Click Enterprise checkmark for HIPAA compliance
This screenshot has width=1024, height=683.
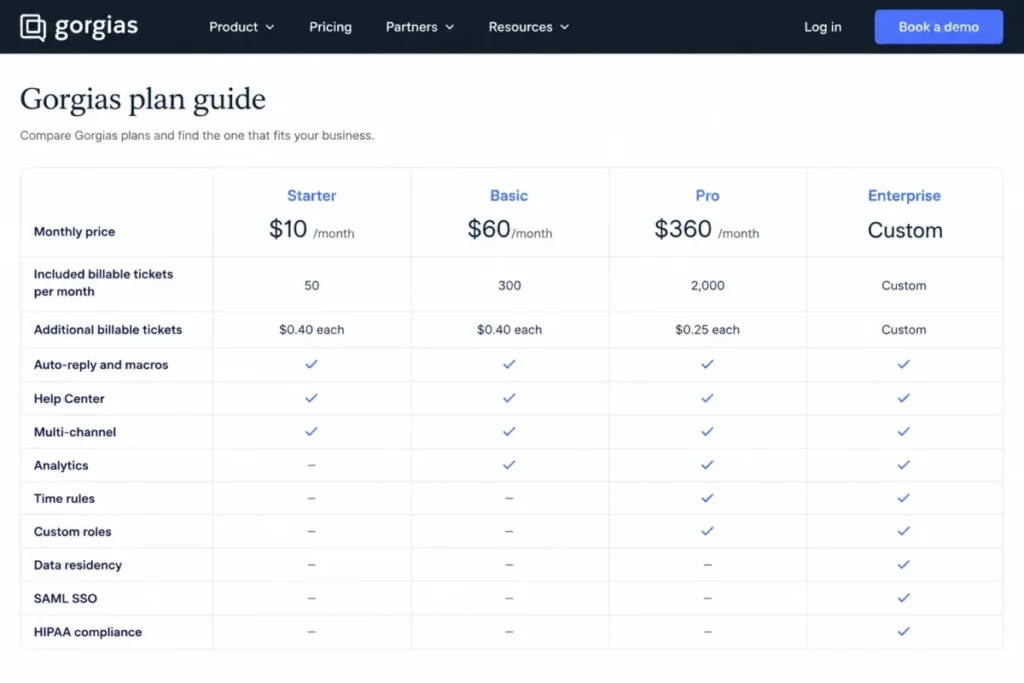pyautogui.click(x=903, y=631)
